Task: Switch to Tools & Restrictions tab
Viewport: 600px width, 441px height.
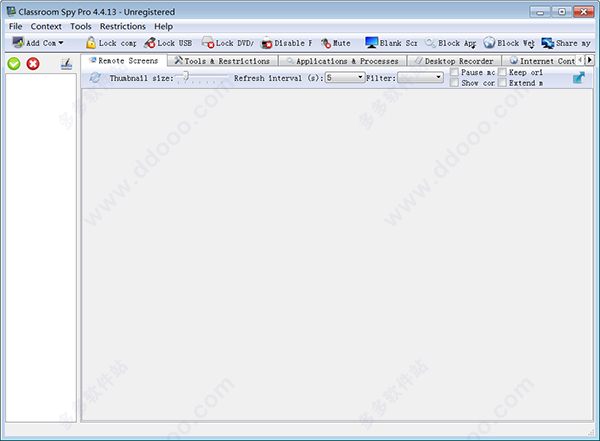Action: pos(223,61)
